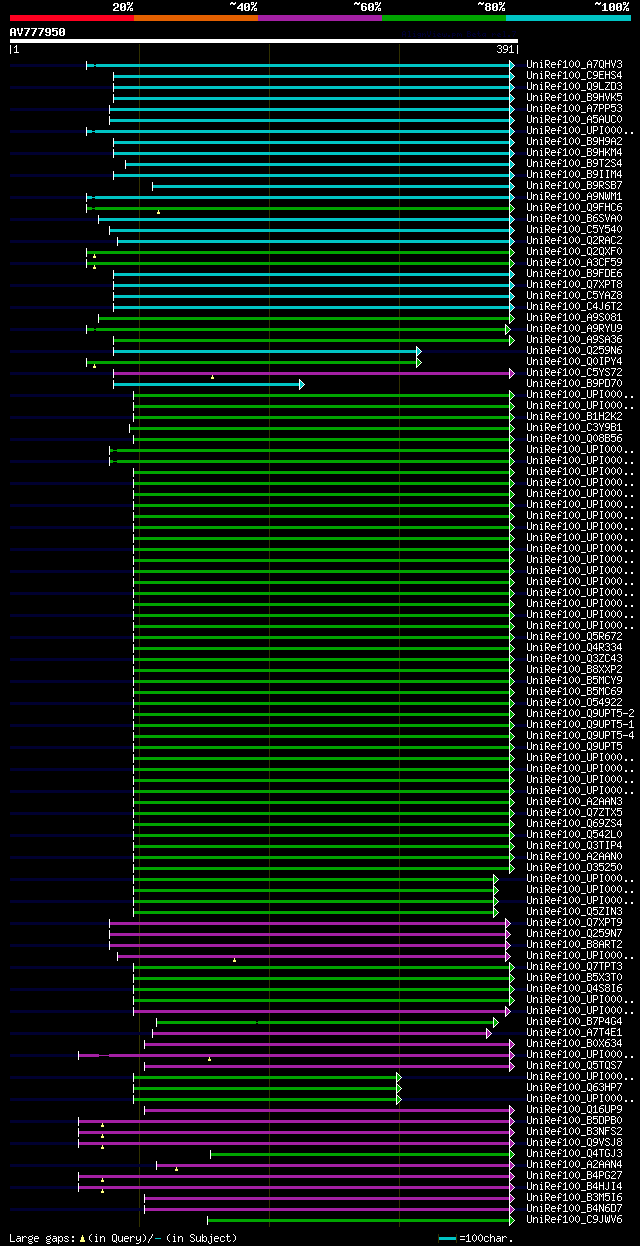
Task: Select the UniRef100_B5MCY9 label
Action: point(574,680)
